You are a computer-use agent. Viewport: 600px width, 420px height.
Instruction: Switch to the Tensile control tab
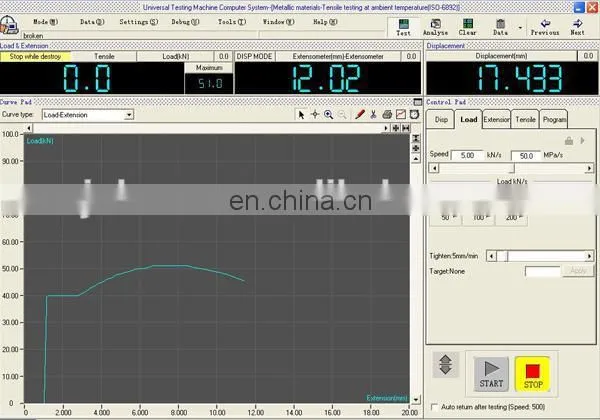[525, 120]
